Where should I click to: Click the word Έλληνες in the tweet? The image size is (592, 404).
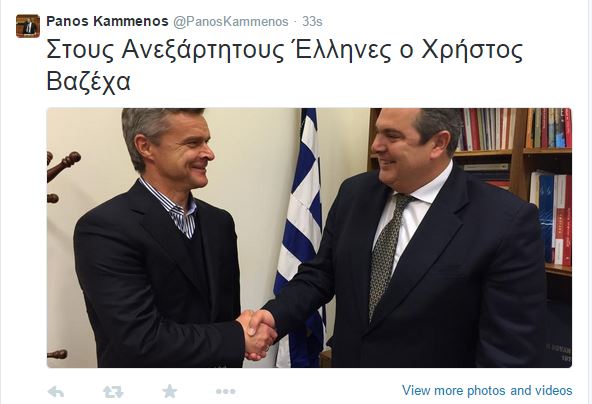[x=343, y=49]
